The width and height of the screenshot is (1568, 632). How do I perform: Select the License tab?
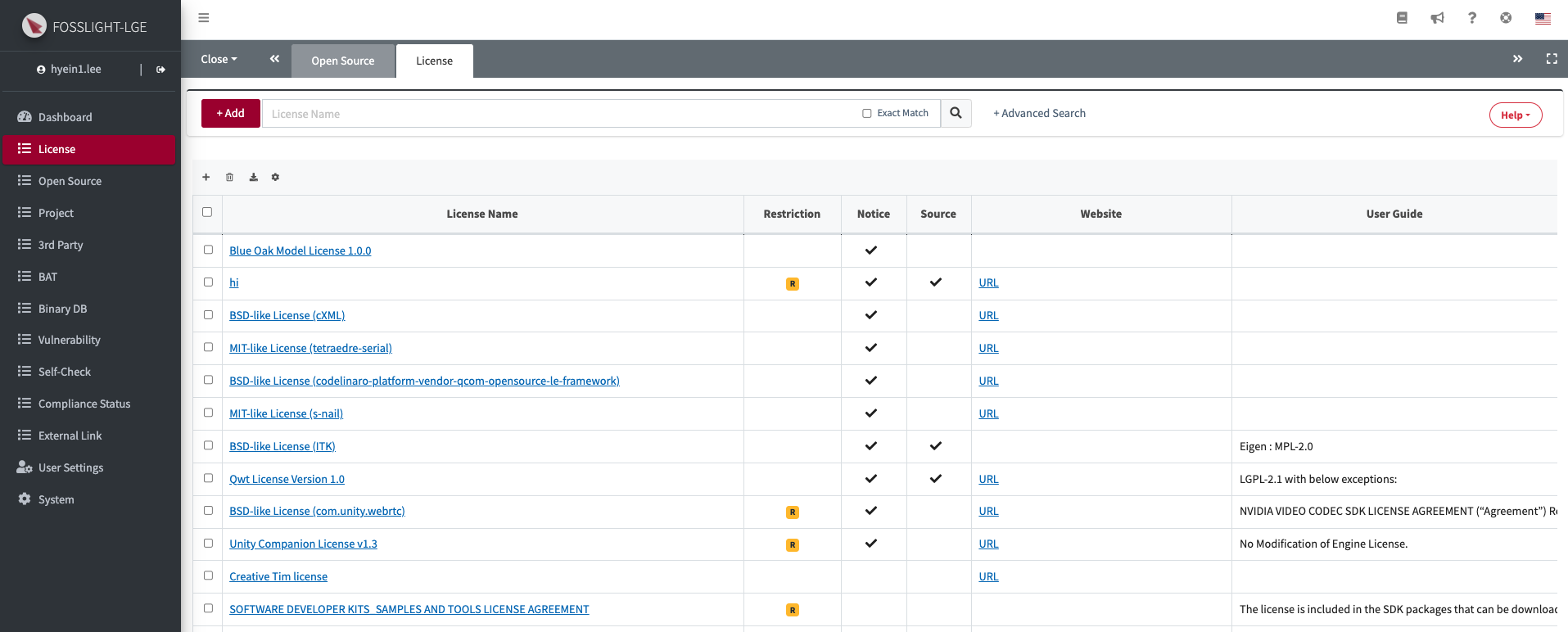pos(434,61)
